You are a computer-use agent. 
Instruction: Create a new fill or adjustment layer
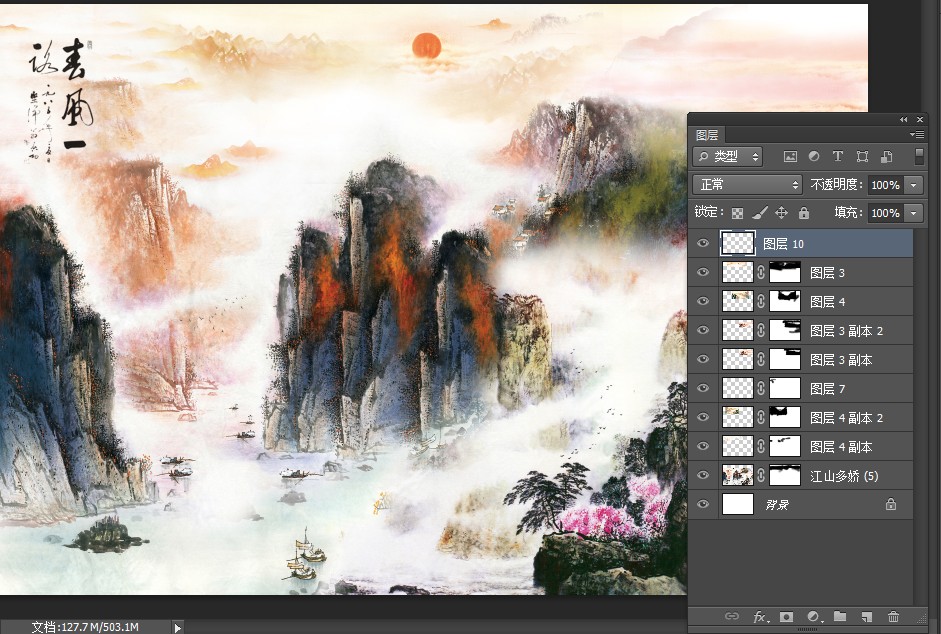814,617
